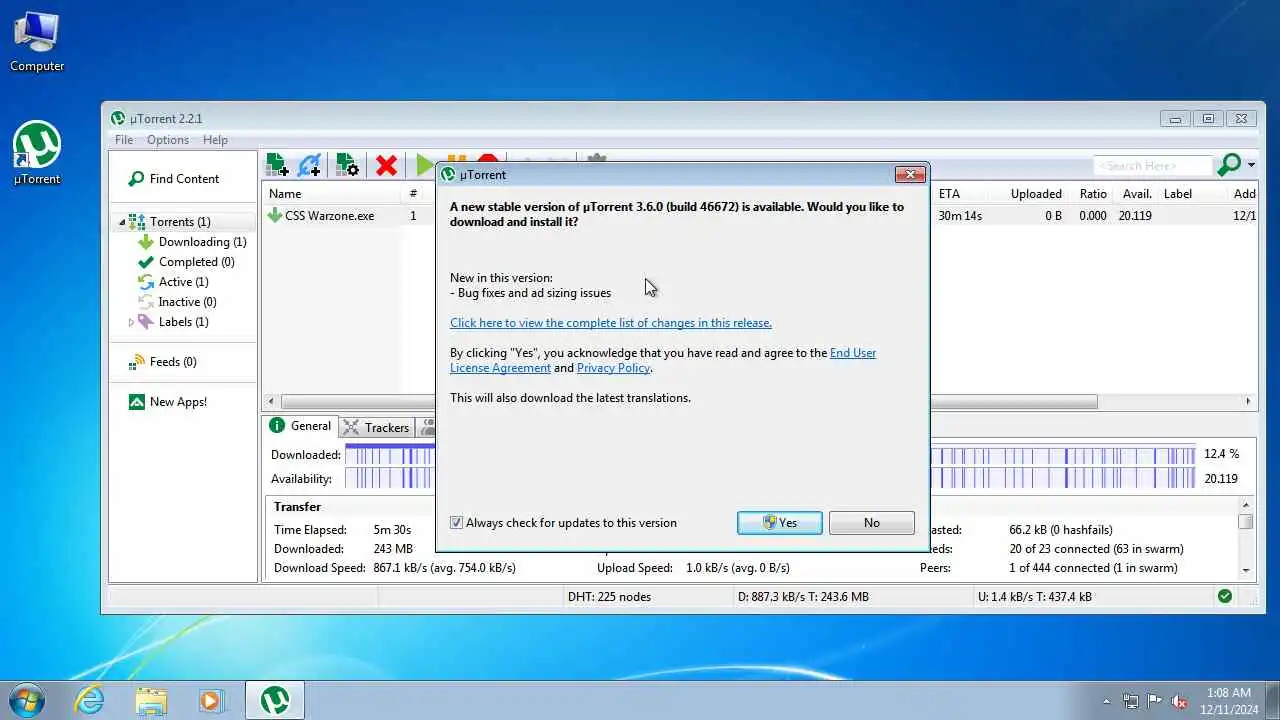
Task: Click the red X Remove torrent icon
Action: [386, 165]
